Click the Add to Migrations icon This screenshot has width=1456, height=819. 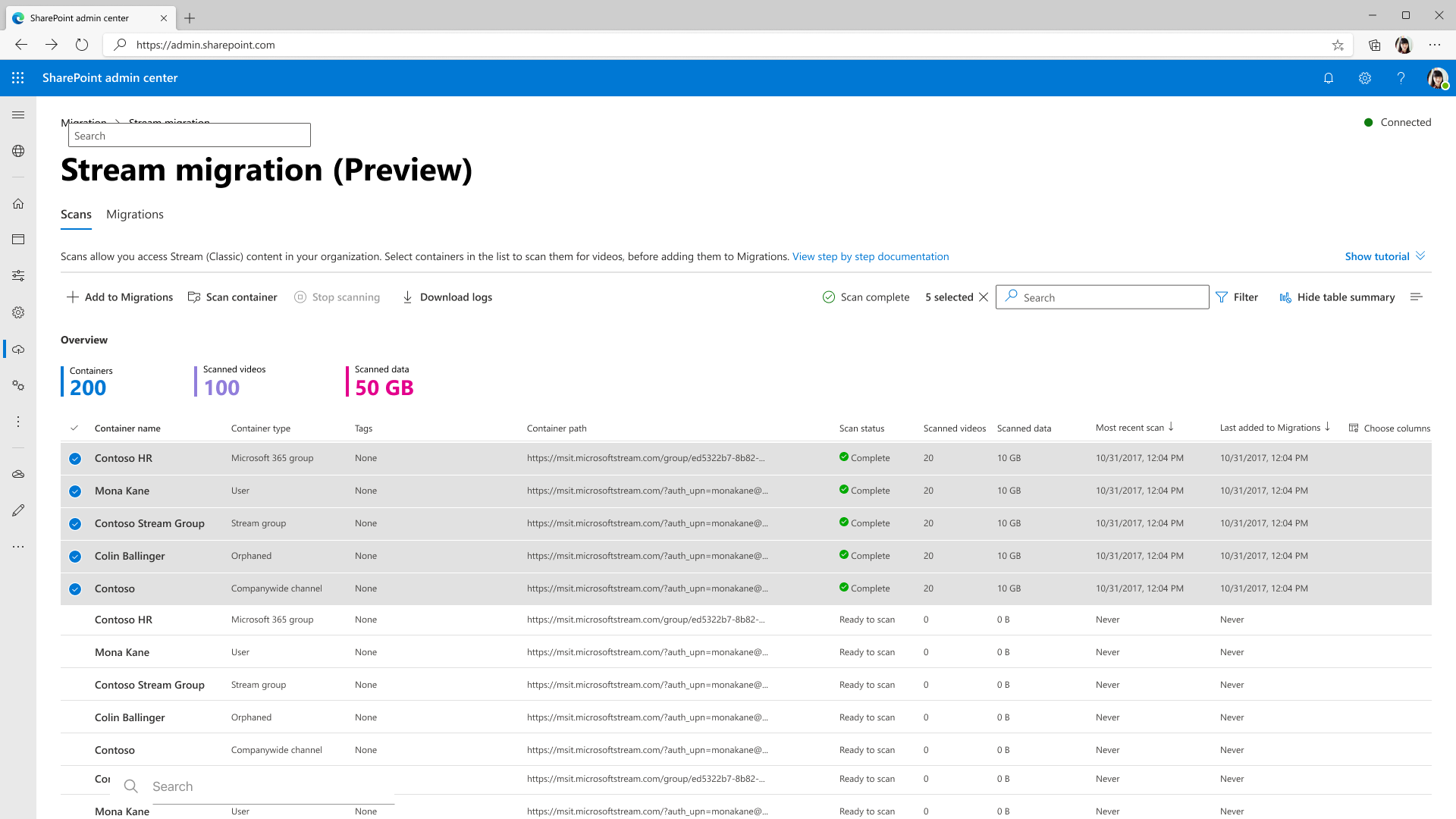point(73,297)
